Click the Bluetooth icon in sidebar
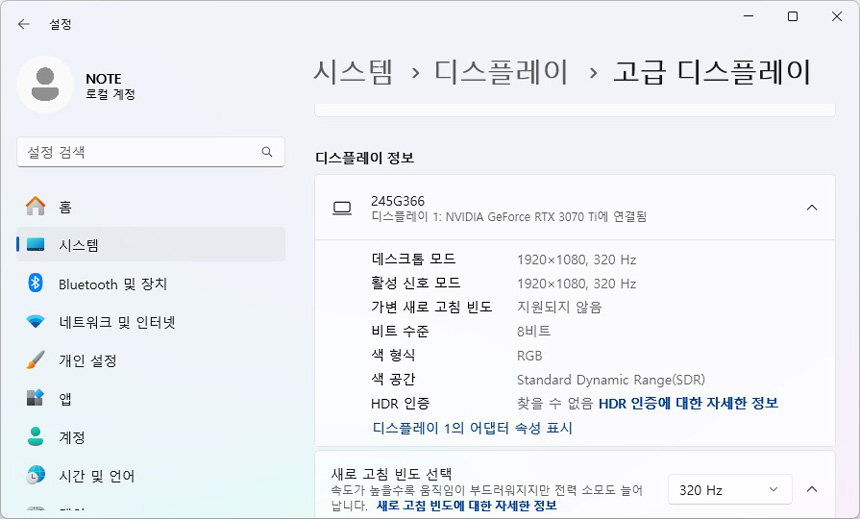This screenshot has width=860, height=519. click(x=36, y=284)
